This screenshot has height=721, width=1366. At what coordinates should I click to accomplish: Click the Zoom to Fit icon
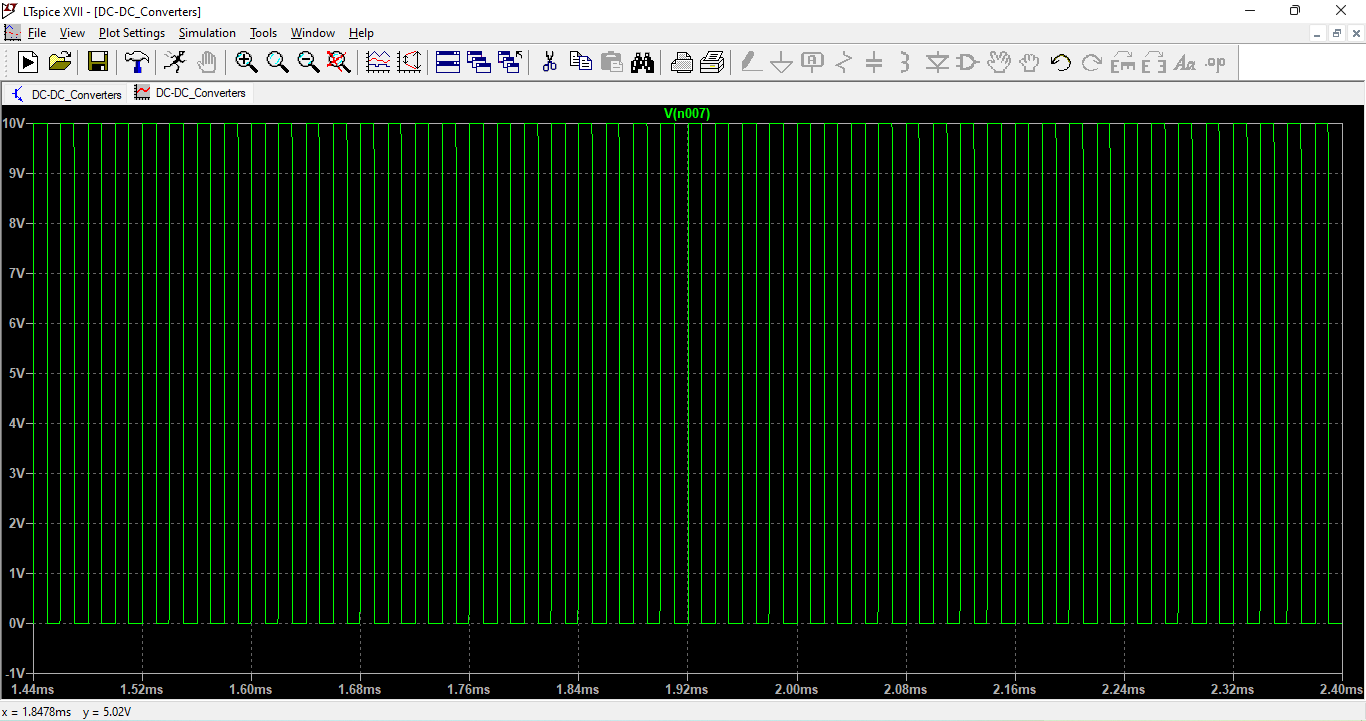point(339,63)
